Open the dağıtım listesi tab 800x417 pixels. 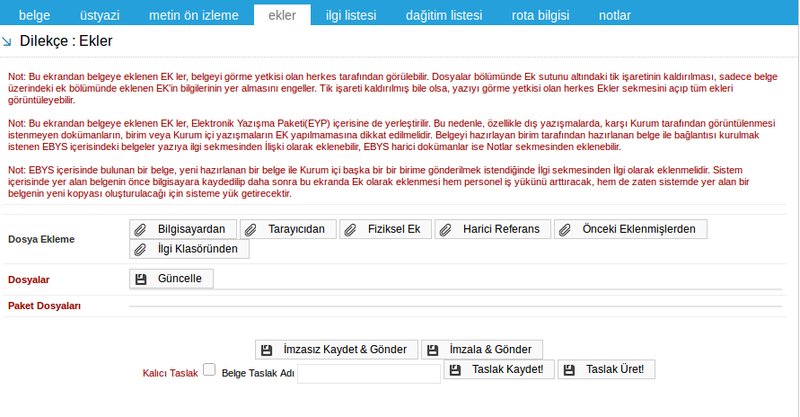[x=443, y=16]
